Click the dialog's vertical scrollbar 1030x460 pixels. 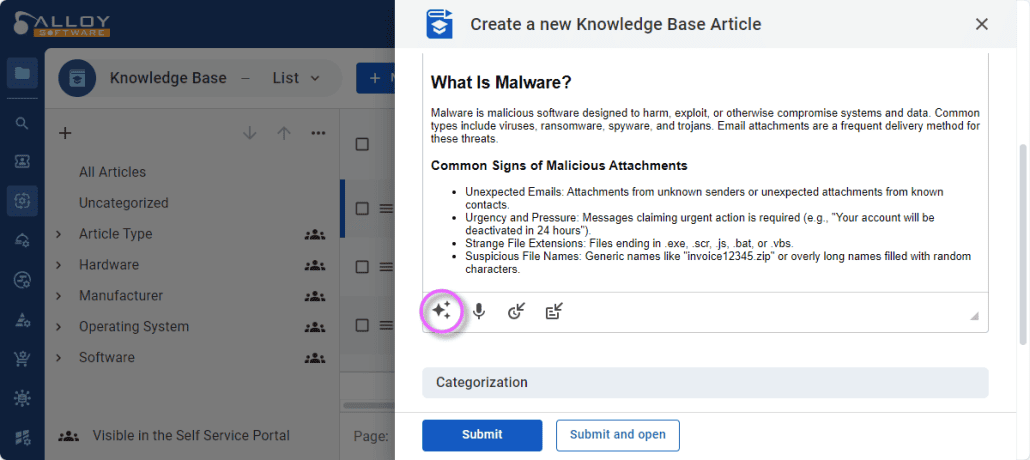point(1022,240)
